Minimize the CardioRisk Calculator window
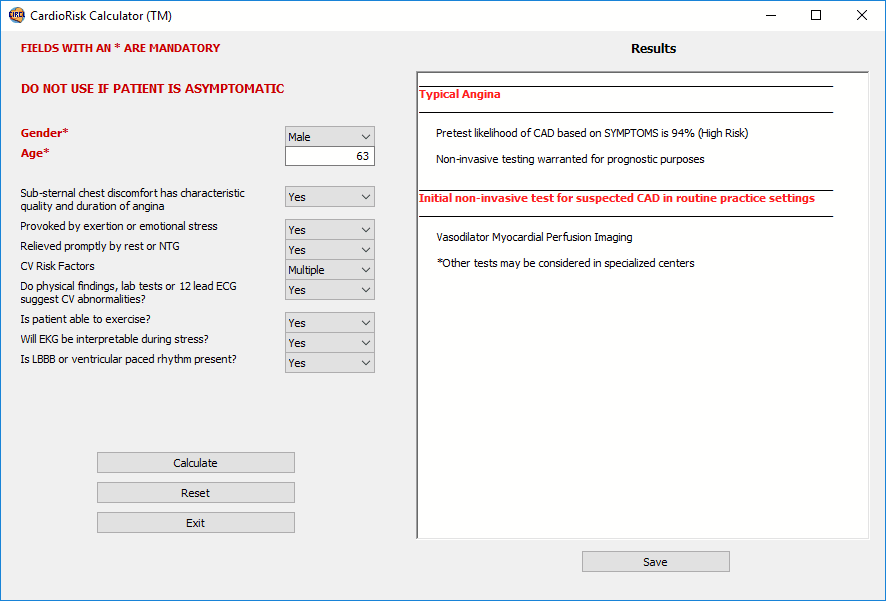The height and width of the screenshot is (601, 886). (771, 15)
